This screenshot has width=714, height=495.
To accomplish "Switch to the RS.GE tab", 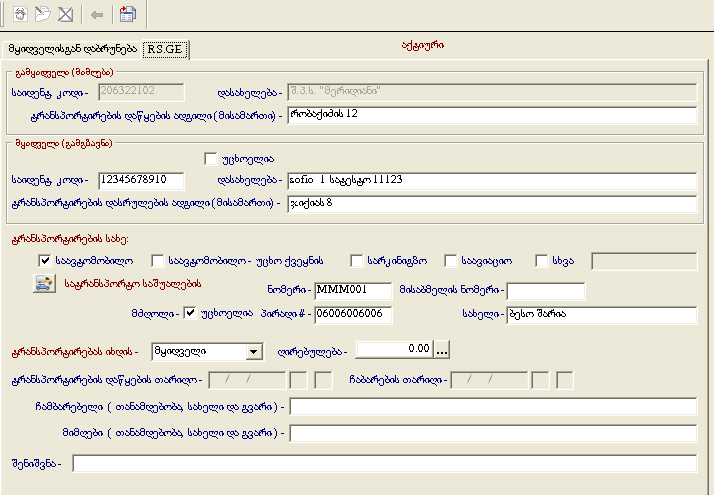I will (165, 48).
